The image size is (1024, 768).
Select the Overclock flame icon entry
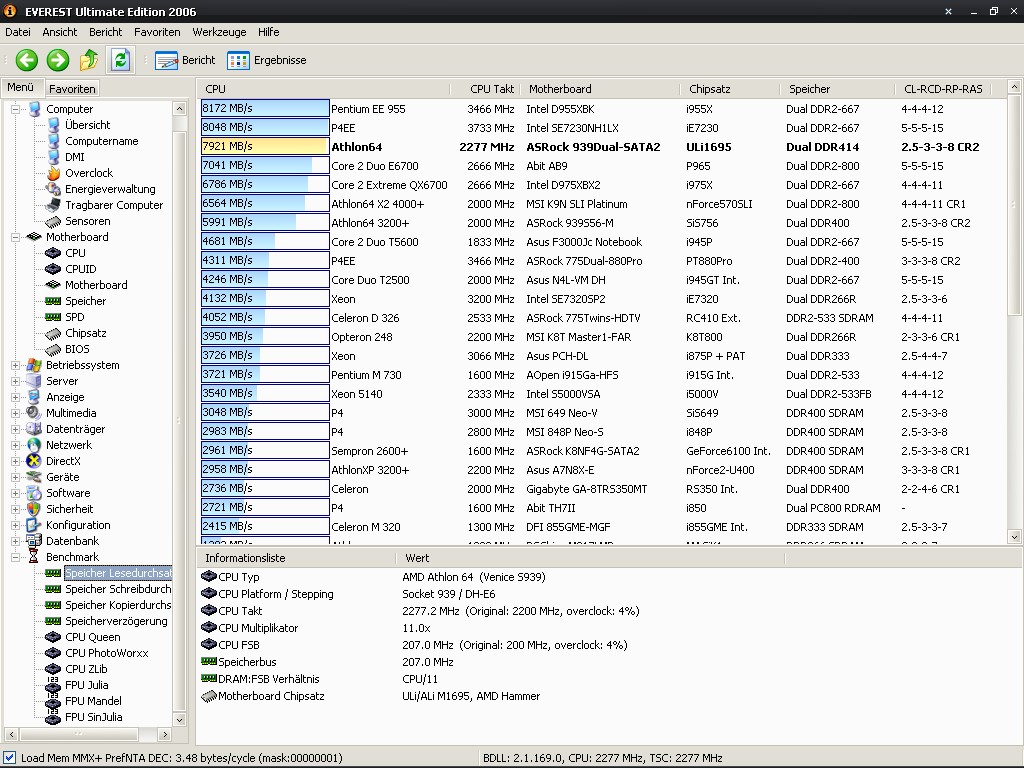[89, 173]
